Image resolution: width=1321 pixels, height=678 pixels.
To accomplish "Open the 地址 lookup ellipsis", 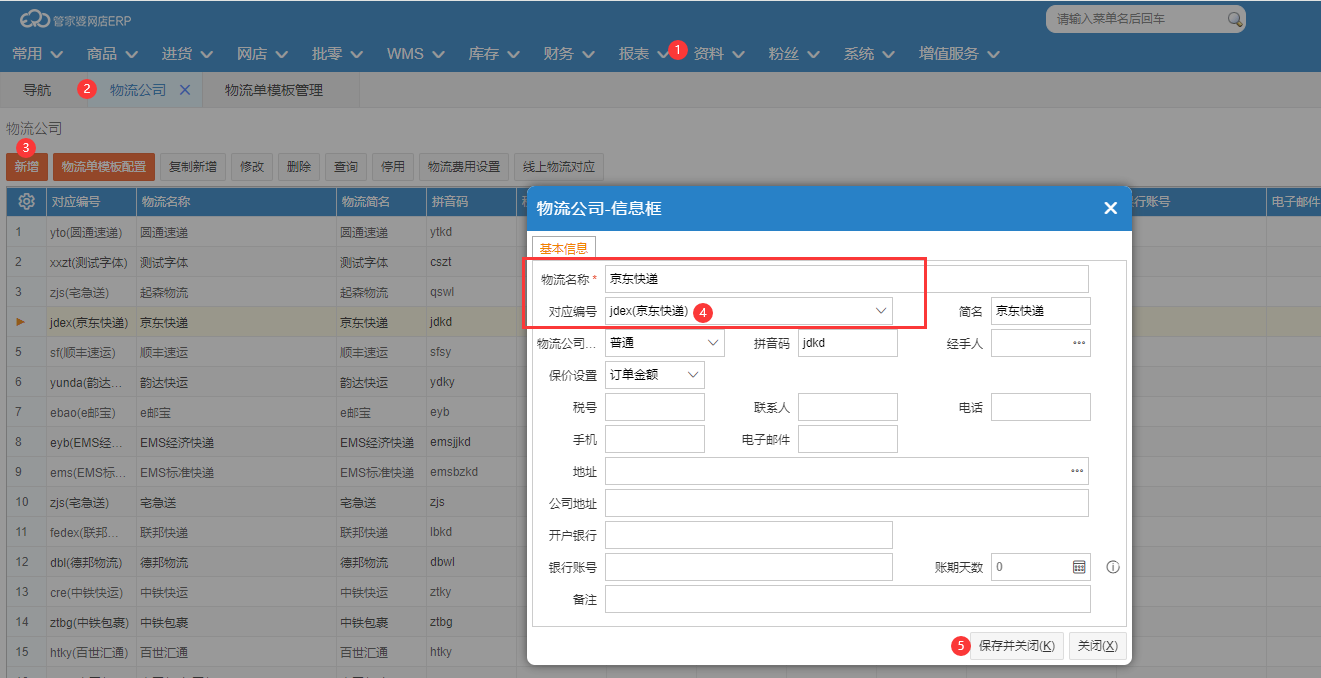I will [1077, 471].
